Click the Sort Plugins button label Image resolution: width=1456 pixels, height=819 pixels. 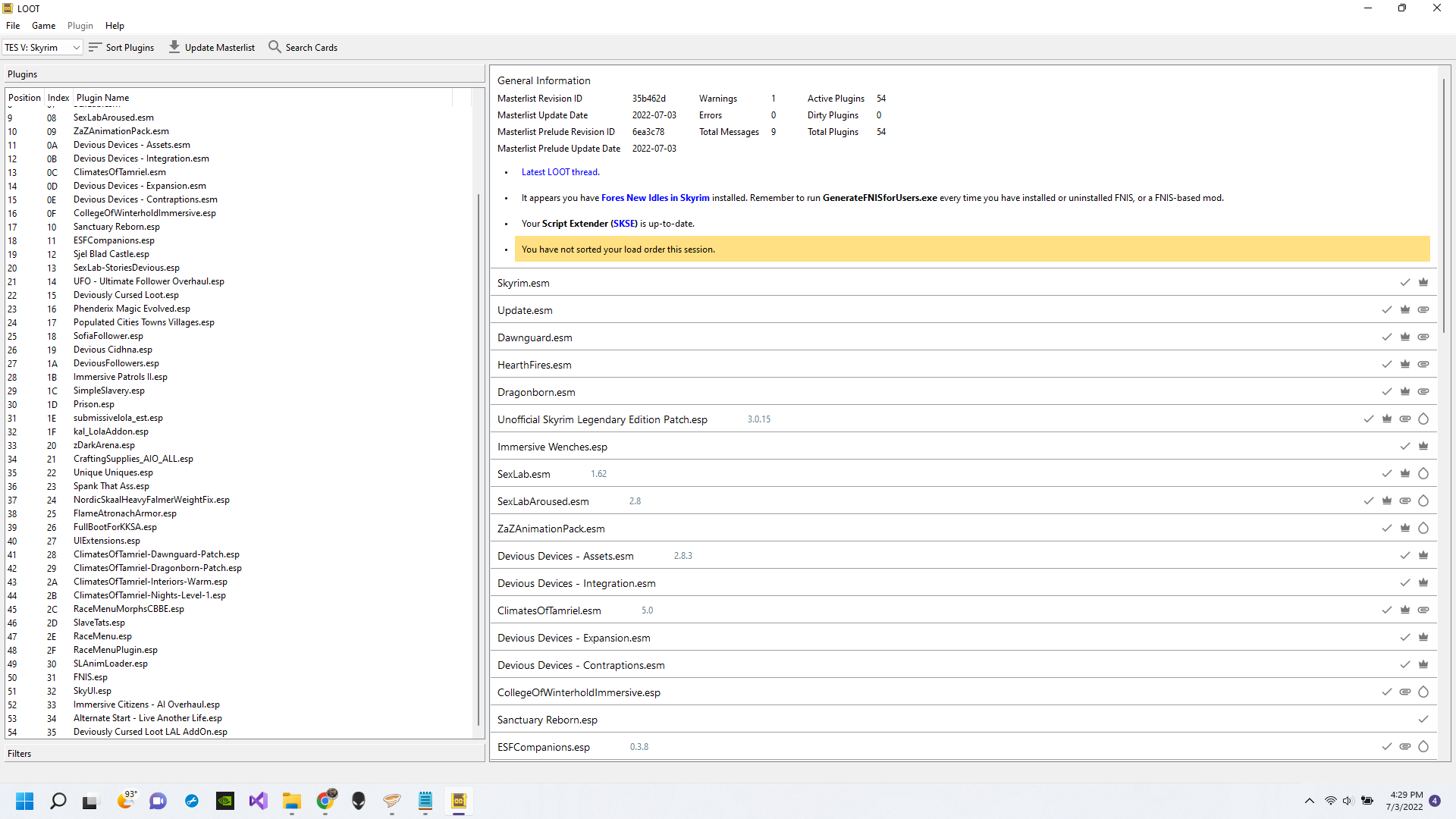[x=130, y=47]
